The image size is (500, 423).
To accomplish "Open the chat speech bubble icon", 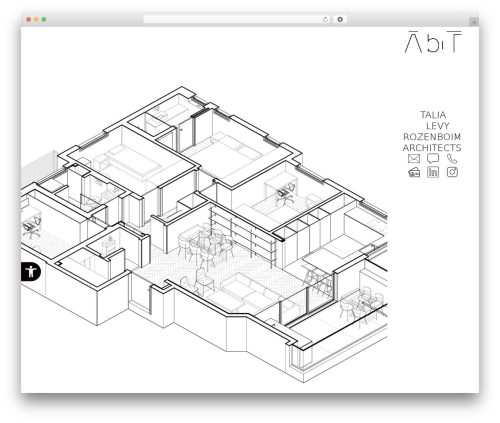I will click(433, 159).
